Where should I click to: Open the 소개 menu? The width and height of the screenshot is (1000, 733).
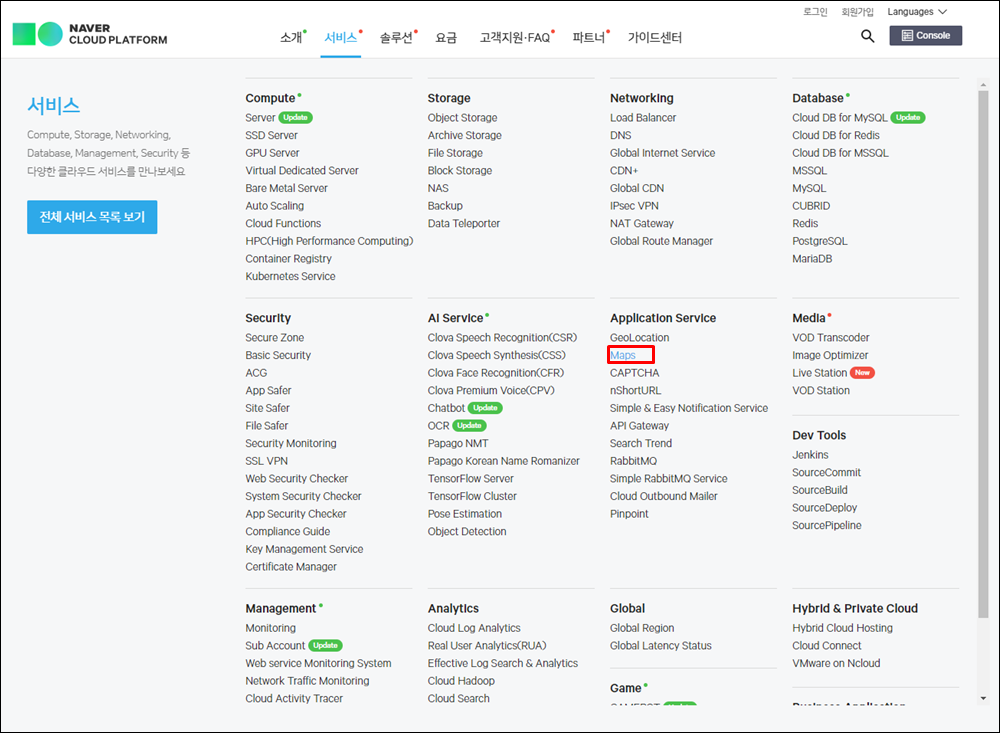291,38
